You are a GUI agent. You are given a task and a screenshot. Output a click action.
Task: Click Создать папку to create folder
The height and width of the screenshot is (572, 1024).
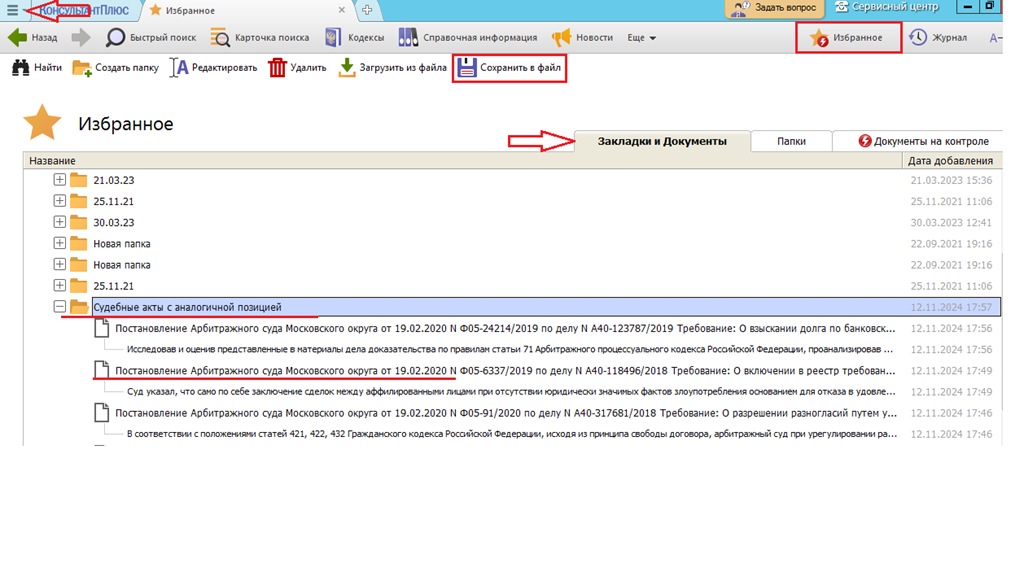coord(116,68)
